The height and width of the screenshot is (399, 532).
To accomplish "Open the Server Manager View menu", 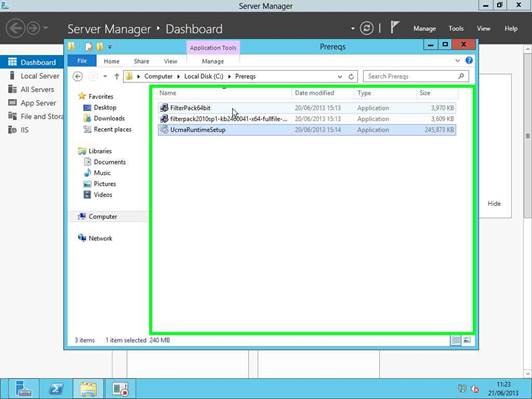I will pos(483,28).
